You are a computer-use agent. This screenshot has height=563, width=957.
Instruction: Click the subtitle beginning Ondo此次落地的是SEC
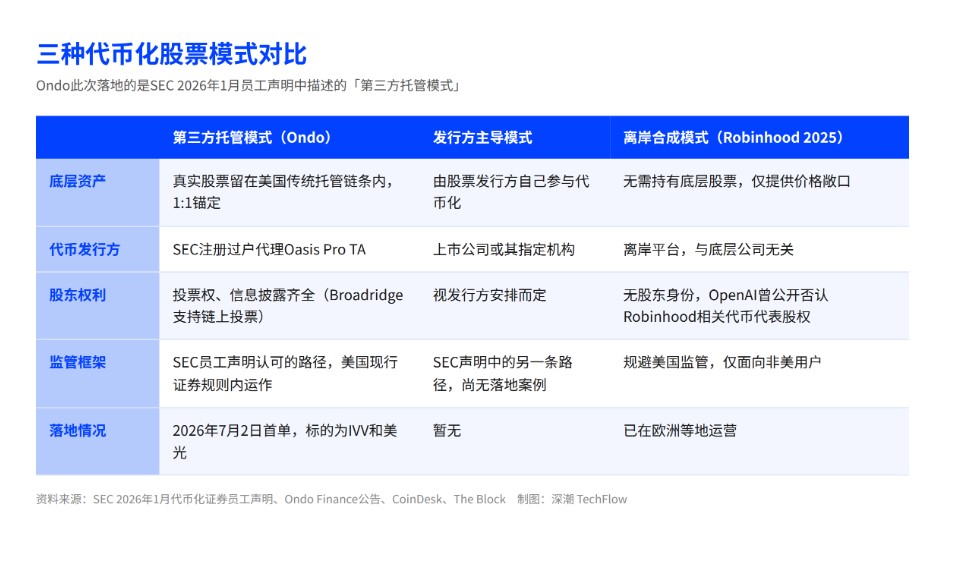248,85
